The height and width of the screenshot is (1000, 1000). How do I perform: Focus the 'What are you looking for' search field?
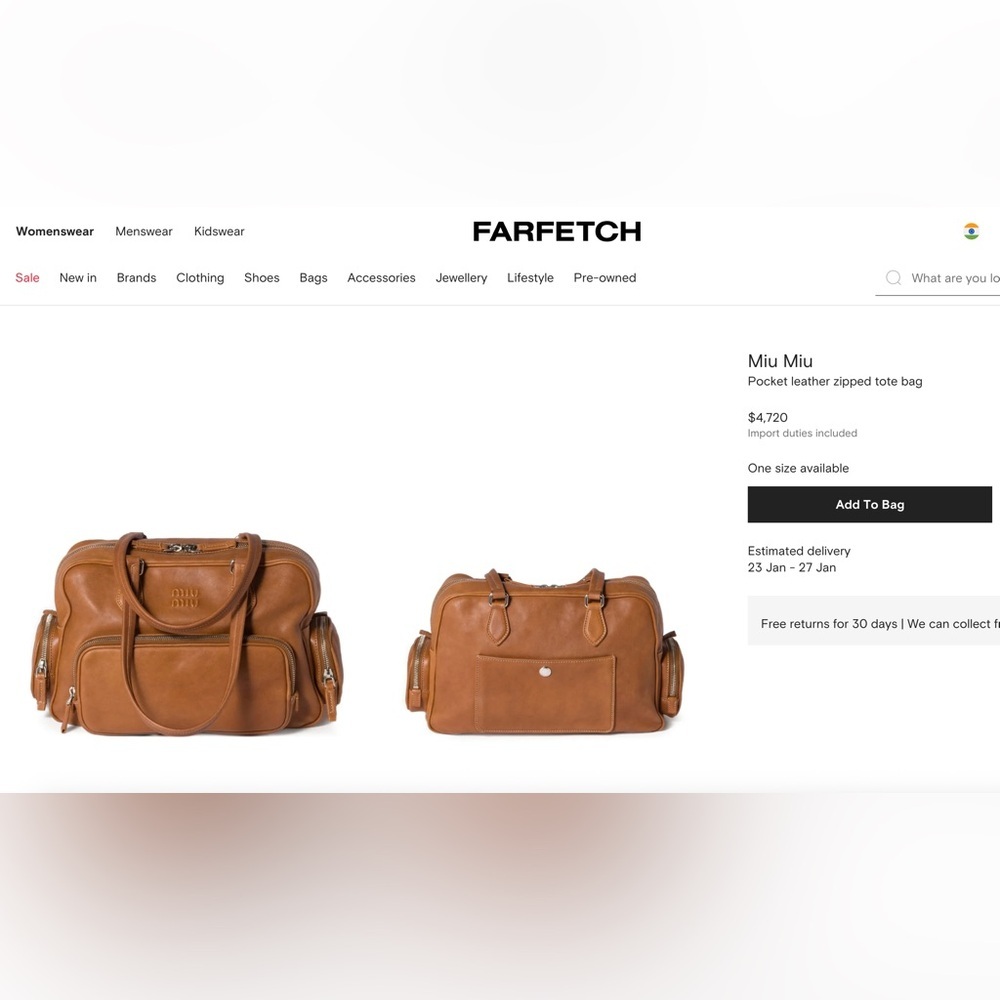click(x=938, y=278)
